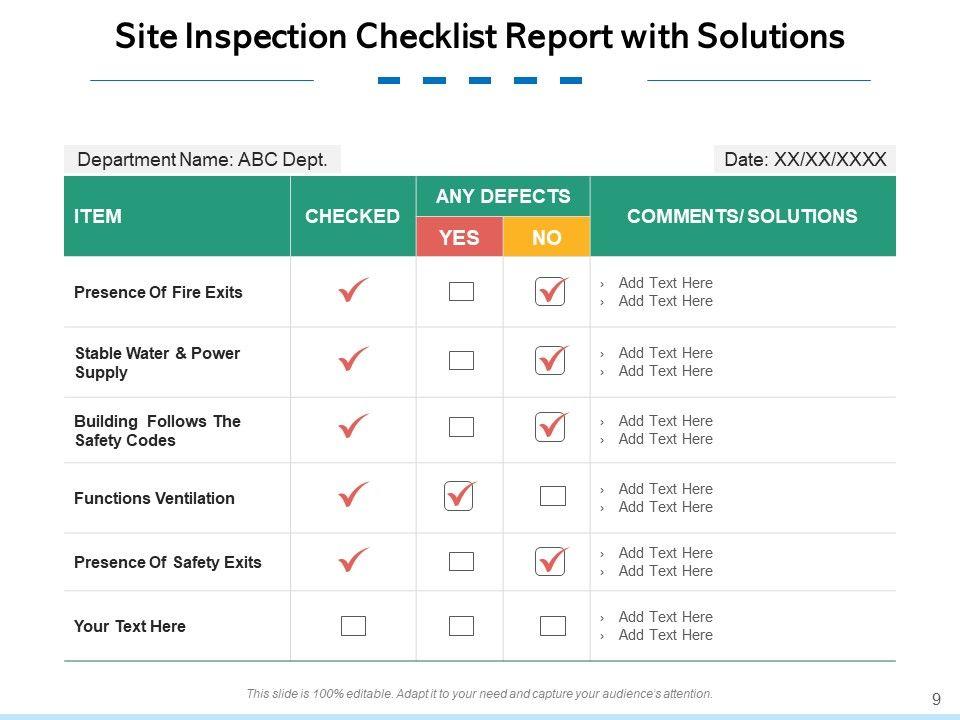This screenshot has height=720, width=960.
Task: Tick the CHECKED box for Your Text Here row
Action: 353,626
